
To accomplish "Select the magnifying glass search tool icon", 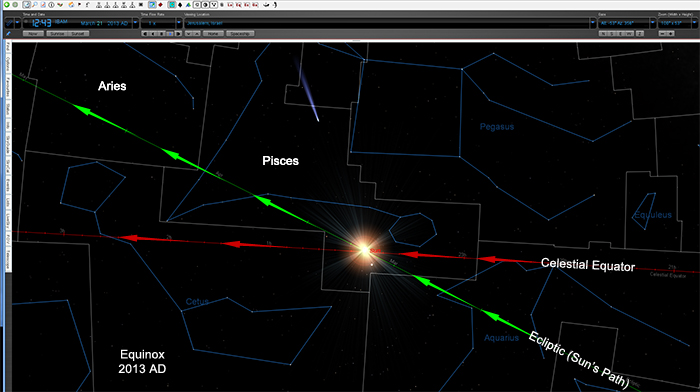I will (35, 4).
